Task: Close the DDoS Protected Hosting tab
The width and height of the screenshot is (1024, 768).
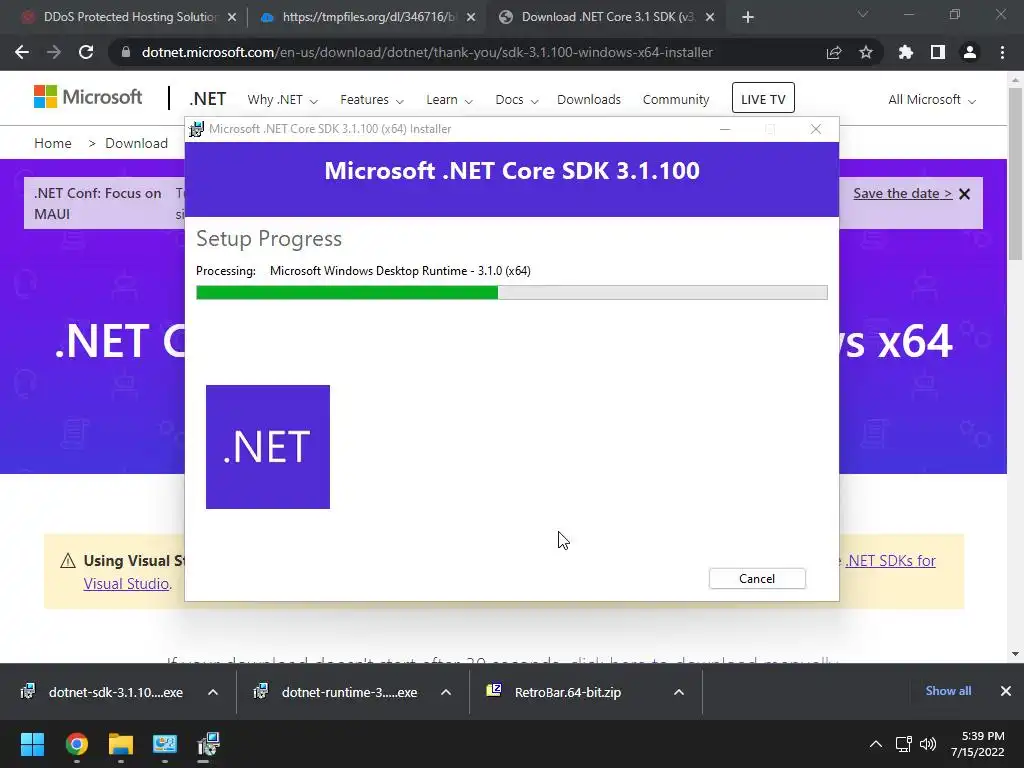Action: coord(232,17)
